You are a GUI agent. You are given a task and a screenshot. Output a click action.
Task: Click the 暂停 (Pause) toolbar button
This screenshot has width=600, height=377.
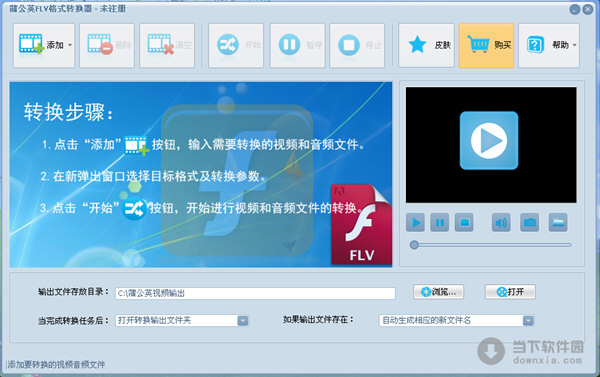pos(298,46)
